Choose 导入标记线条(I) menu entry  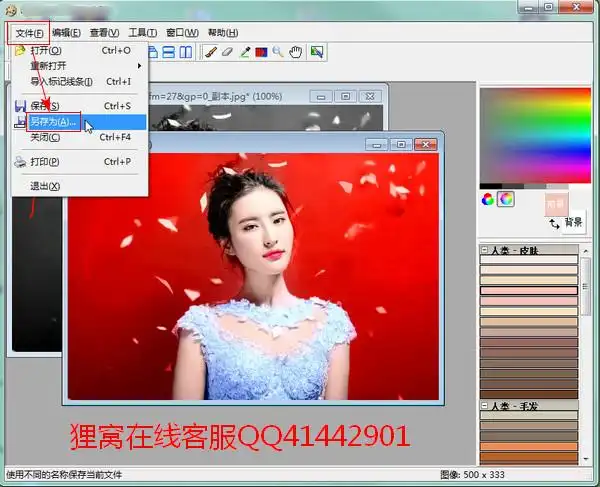[80, 81]
